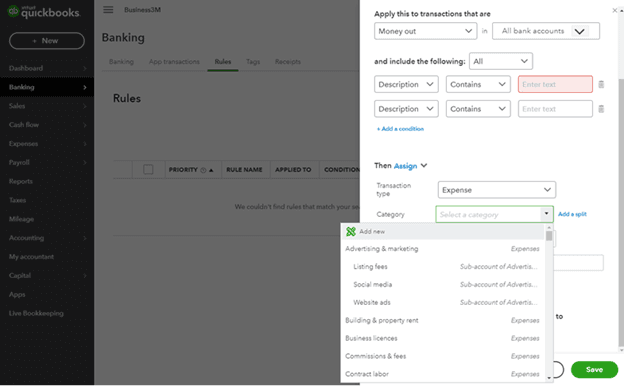Open Banking in the sidebar
The width and height of the screenshot is (624, 386).
tap(47, 87)
